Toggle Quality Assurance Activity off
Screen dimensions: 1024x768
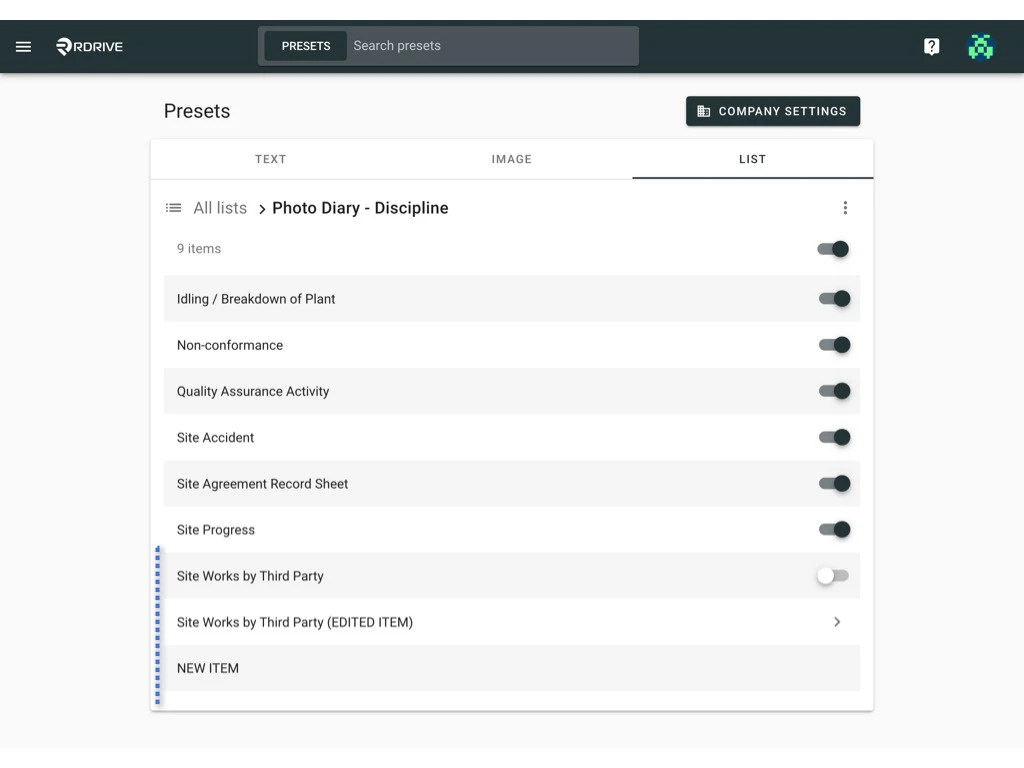click(835, 391)
